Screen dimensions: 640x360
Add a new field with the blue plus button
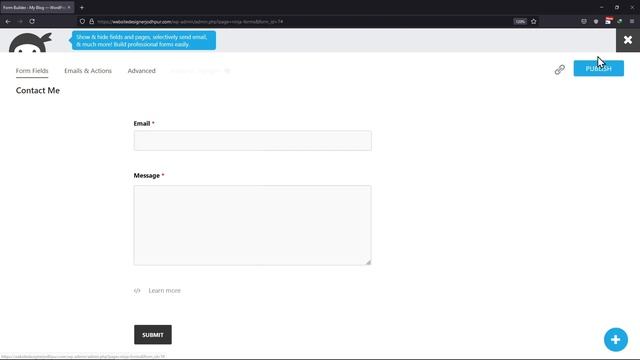coord(616,340)
